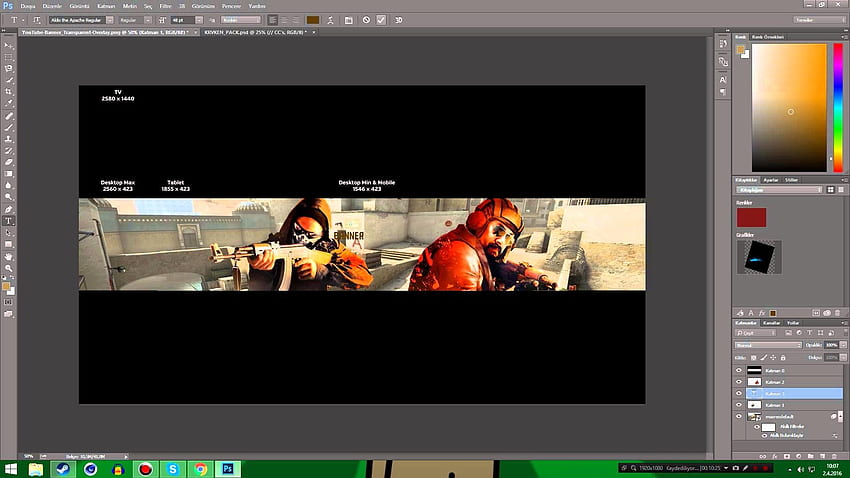The width and height of the screenshot is (850, 478).
Task: Click the red Renkler library color swatch
Action: point(751,217)
